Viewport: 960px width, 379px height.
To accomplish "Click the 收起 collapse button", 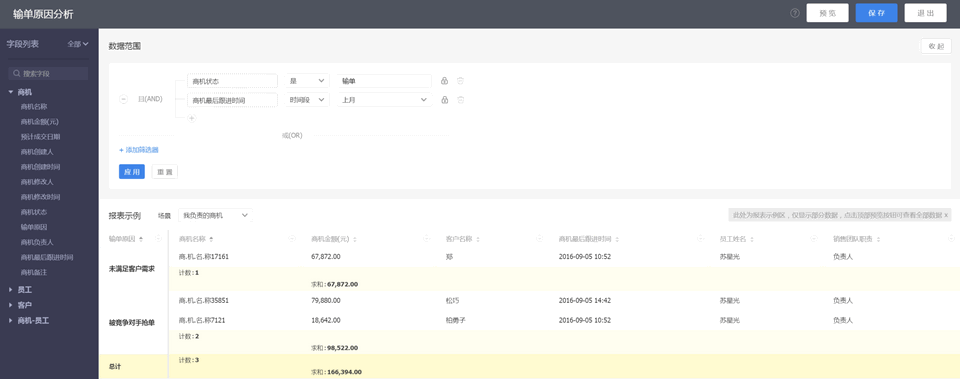I will (936, 46).
